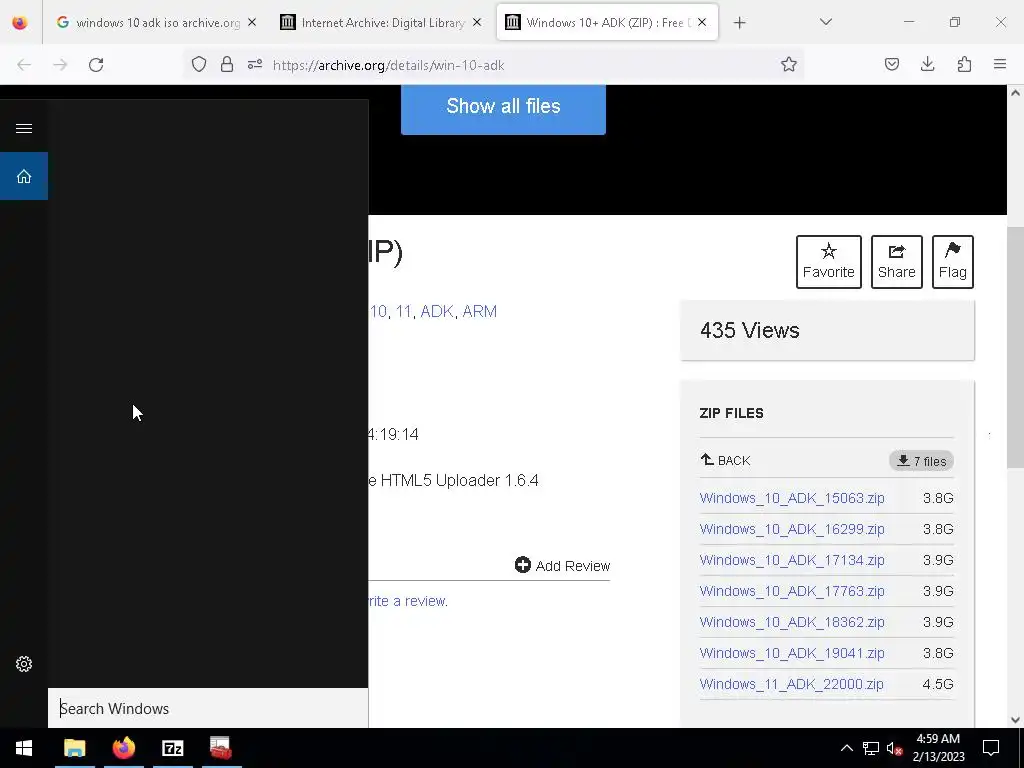Reload the current page
The width and height of the screenshot is (1024, 768).
point(96,65)
